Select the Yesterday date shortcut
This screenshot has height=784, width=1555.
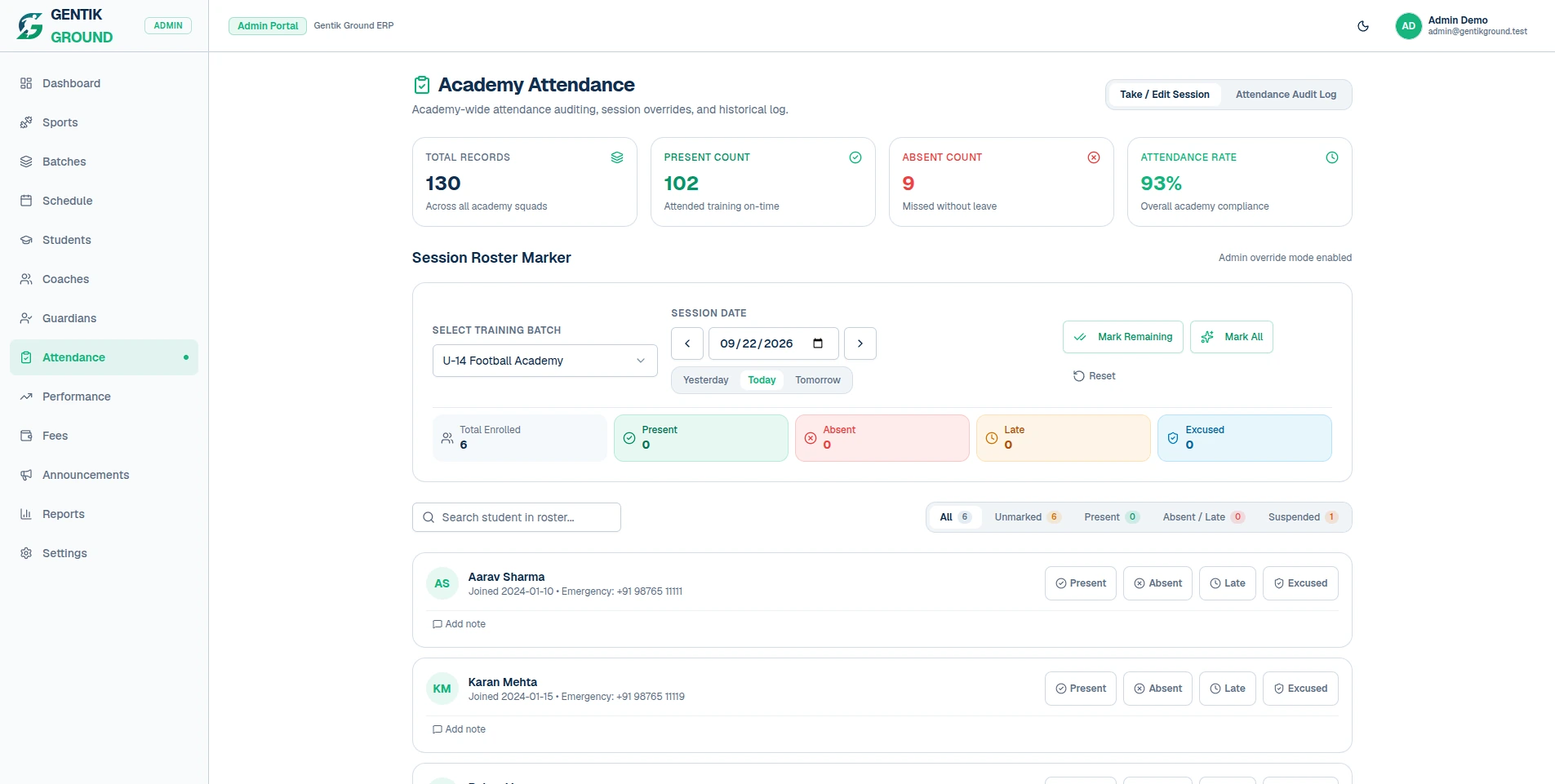[706, 380]
